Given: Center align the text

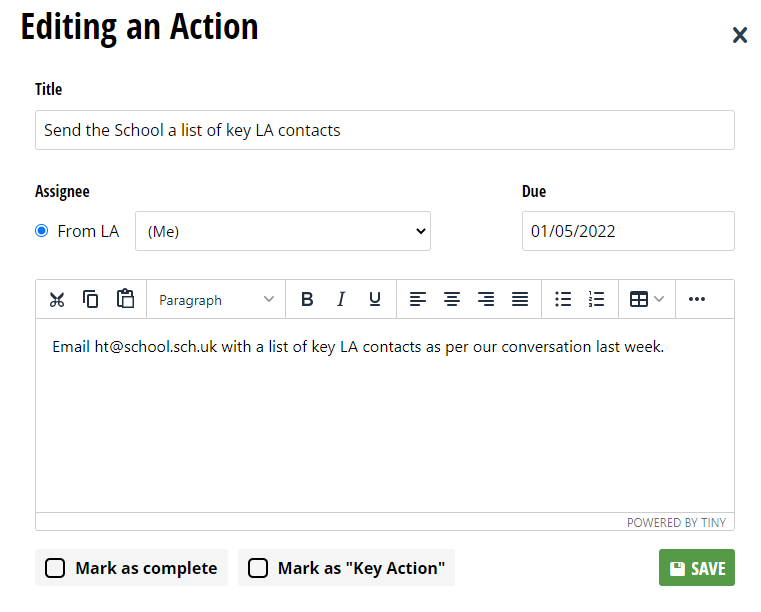Looking at the screenshot, I should pos(452,299).
